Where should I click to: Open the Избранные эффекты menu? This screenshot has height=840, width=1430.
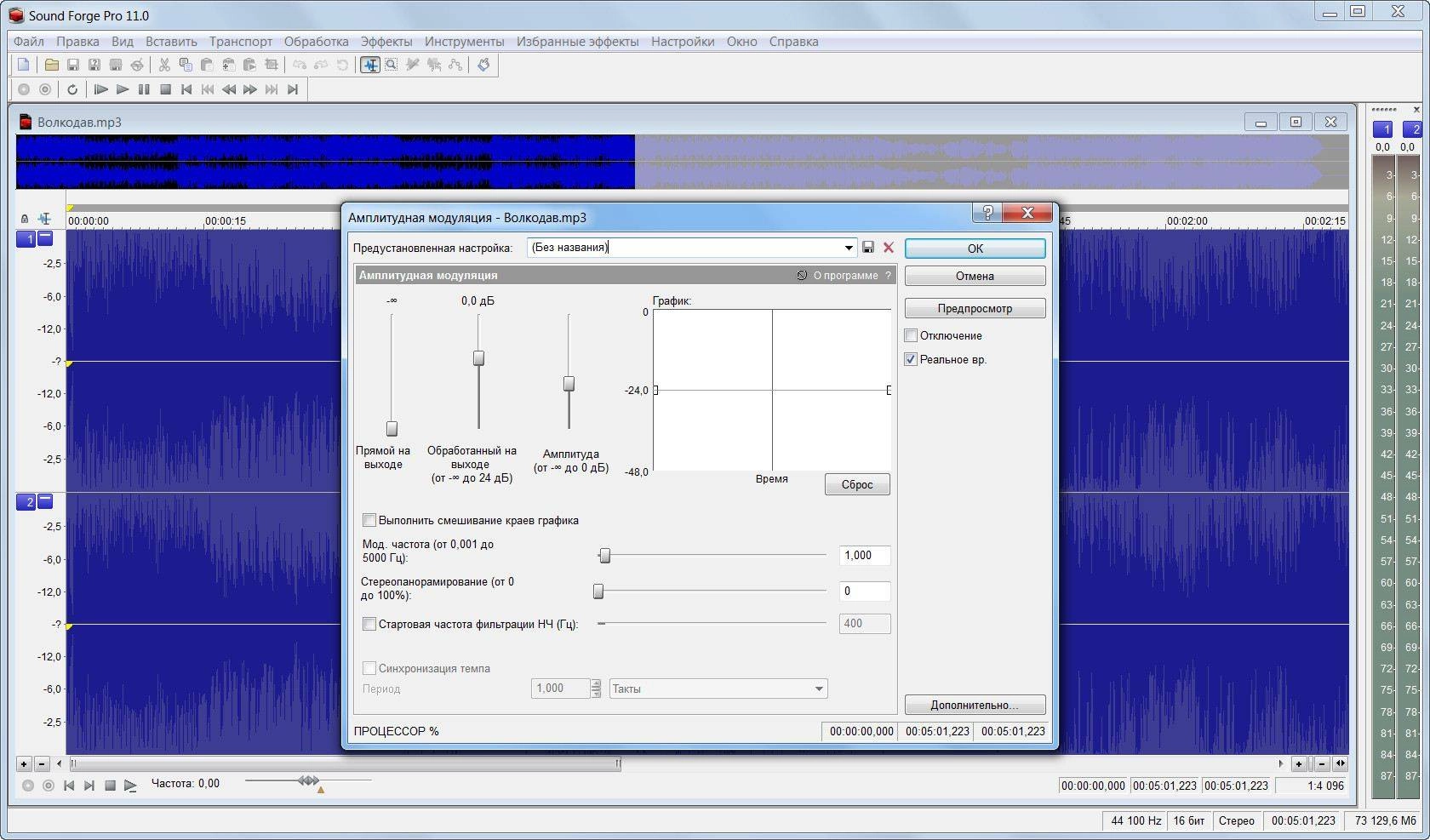pyautogui.click(x=577, y=42)
